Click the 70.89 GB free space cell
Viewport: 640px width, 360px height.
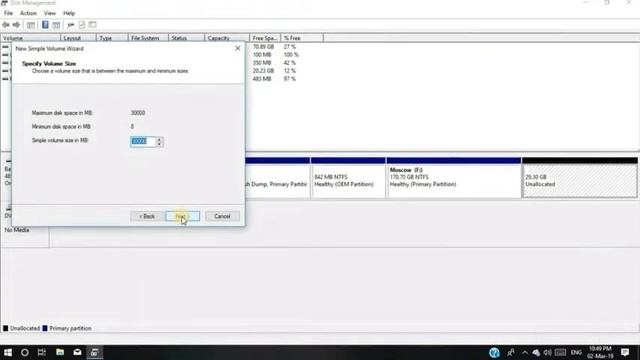[x=263, y=47]
